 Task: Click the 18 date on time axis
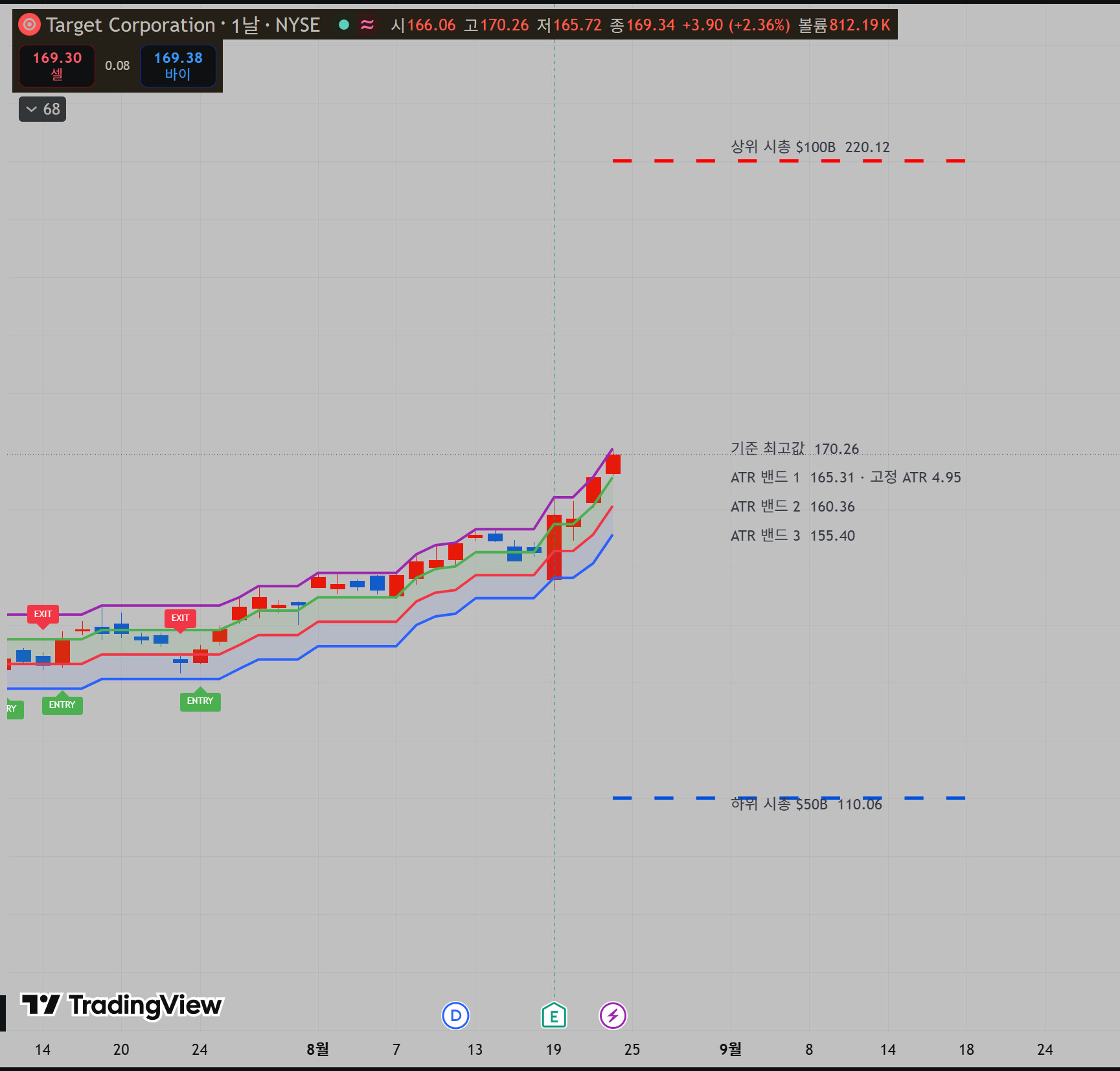(966, 1050)
